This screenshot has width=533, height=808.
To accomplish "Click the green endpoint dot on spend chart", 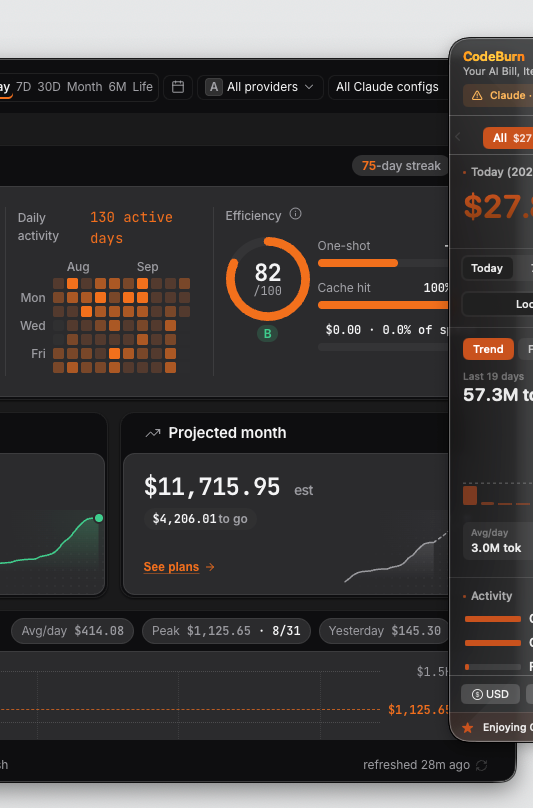I will 99,518.
